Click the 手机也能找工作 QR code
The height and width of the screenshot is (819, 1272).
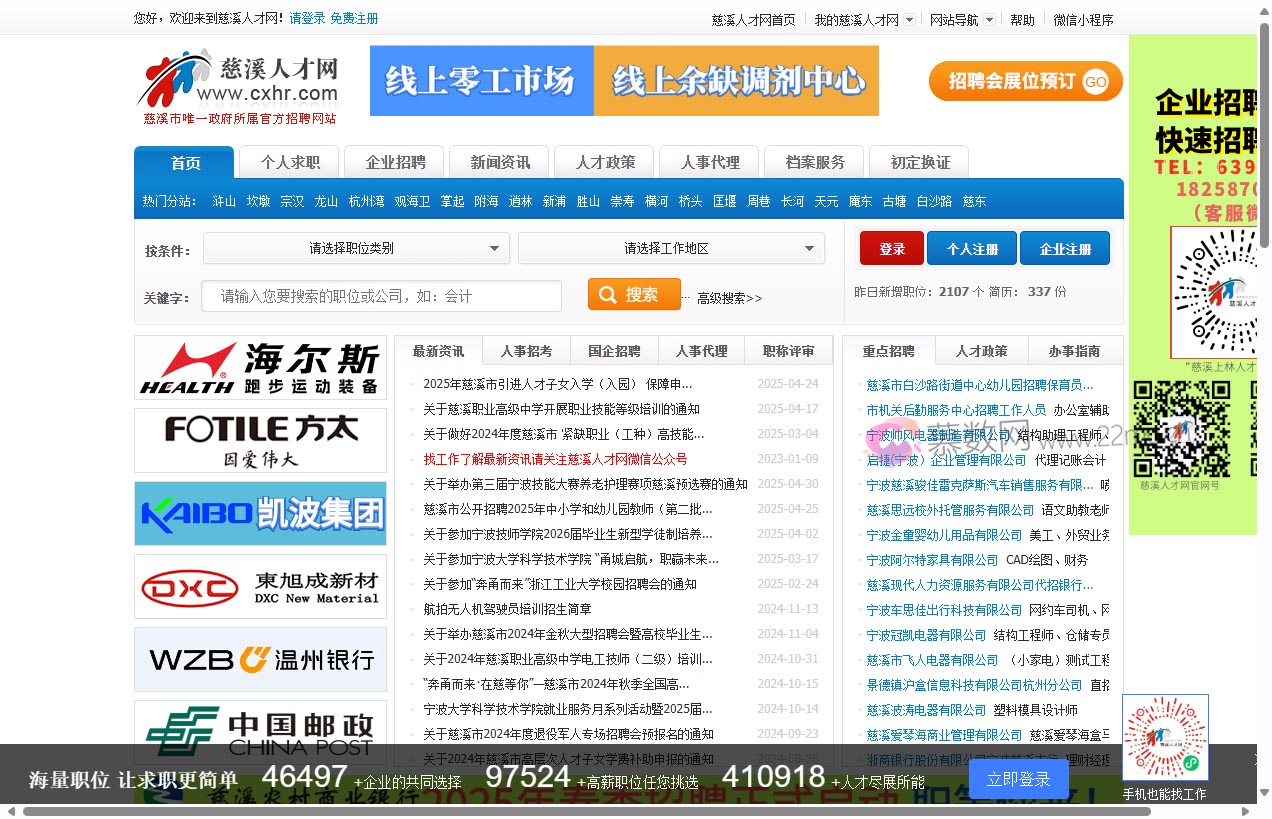[1165, 737]
